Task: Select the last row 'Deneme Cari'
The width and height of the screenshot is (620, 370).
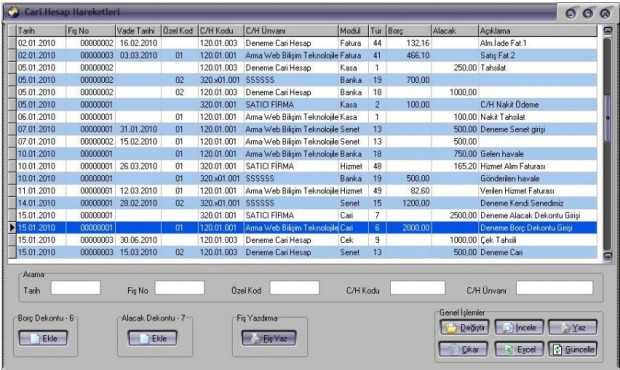Action: [302, 252]
